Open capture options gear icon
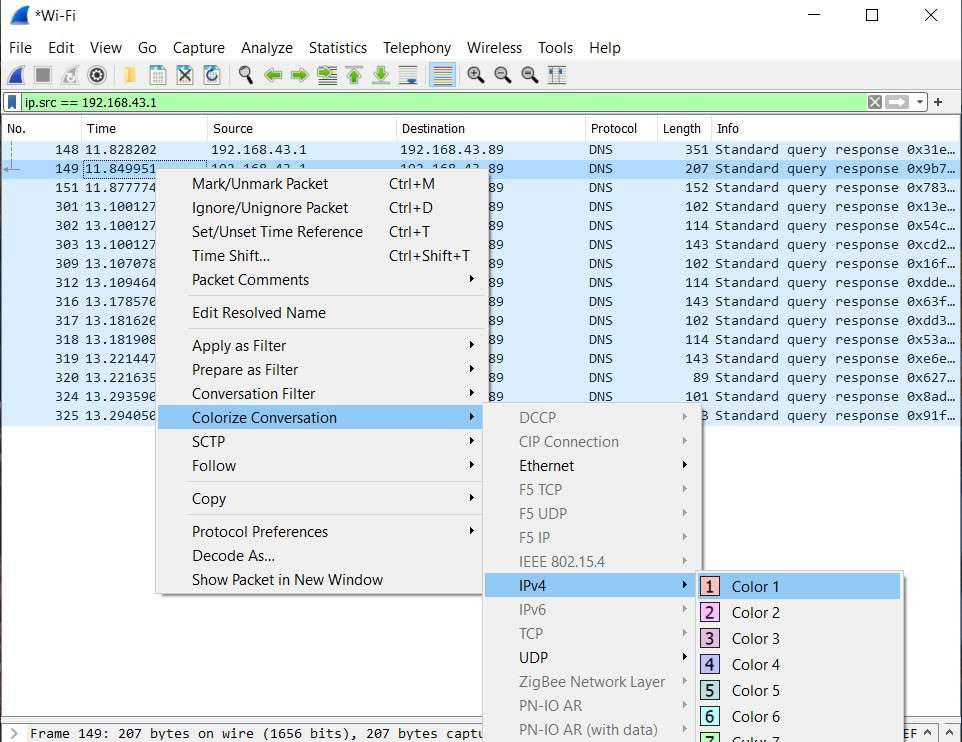Screen dimensions: 962x742 coord(96,75)
